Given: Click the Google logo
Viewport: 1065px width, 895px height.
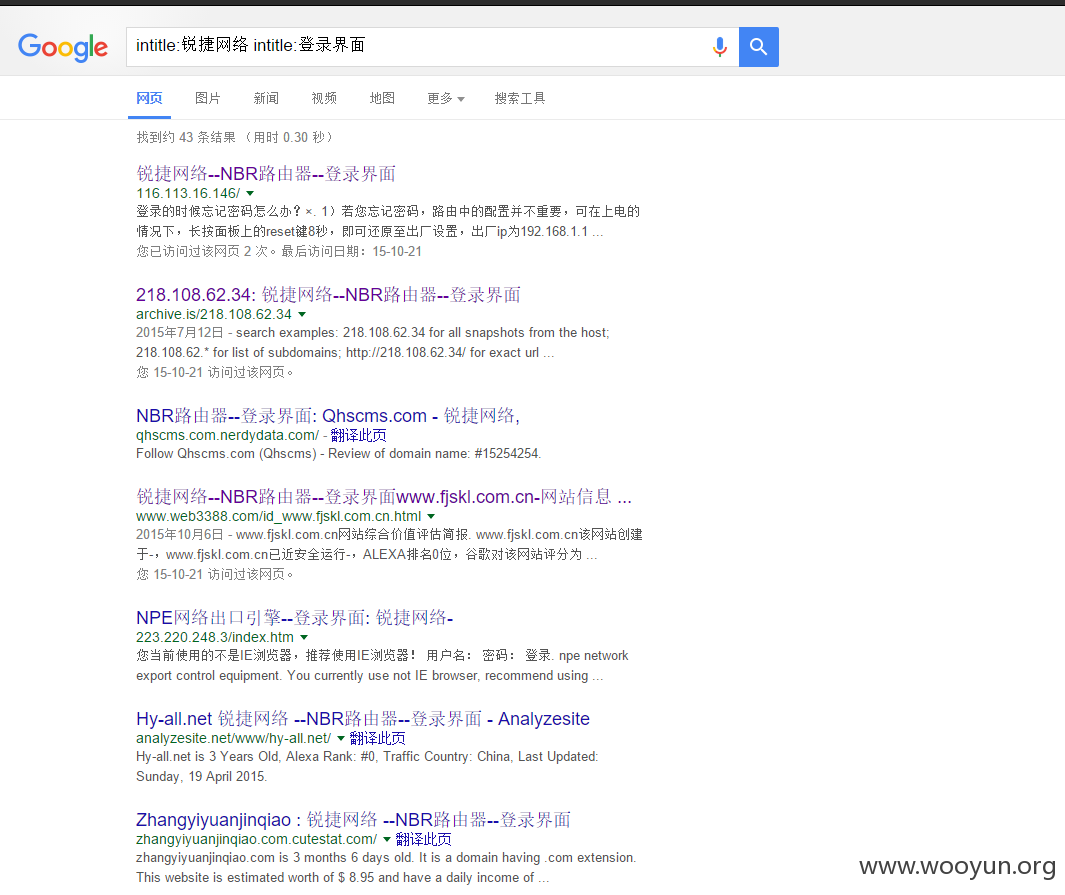Looking at the screenshot, I should [62, 47].
